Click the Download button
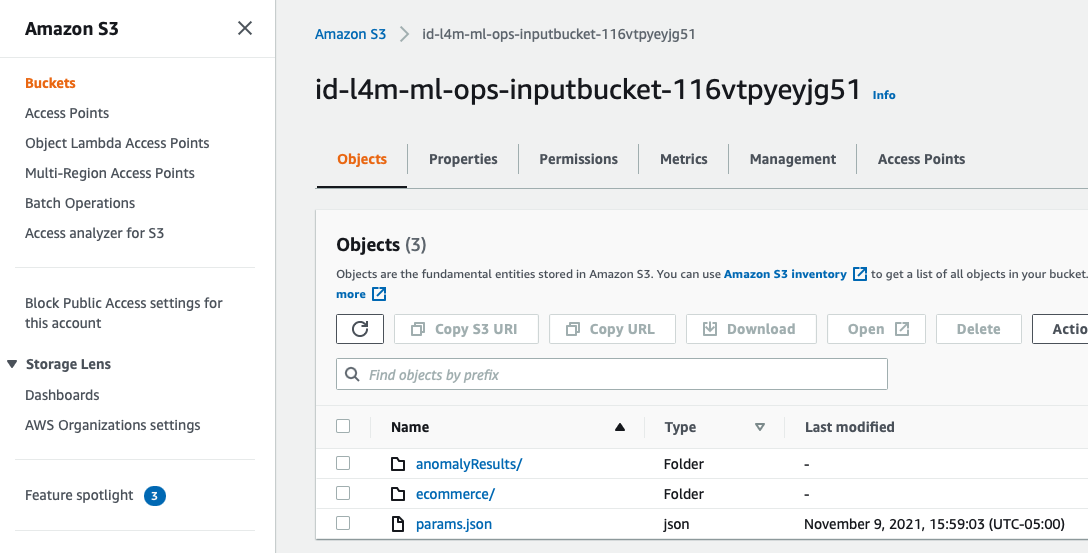 tap(751, 329)
